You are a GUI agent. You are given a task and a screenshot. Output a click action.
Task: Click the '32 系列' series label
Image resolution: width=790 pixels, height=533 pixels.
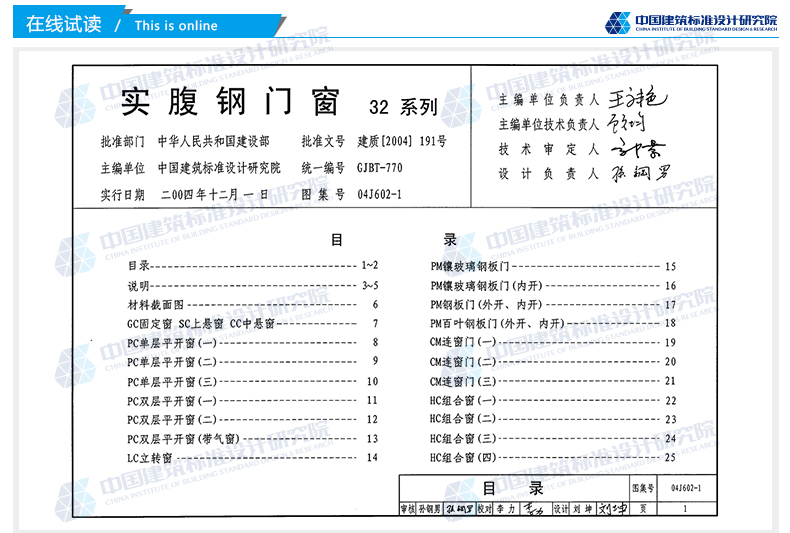[403, 107]
